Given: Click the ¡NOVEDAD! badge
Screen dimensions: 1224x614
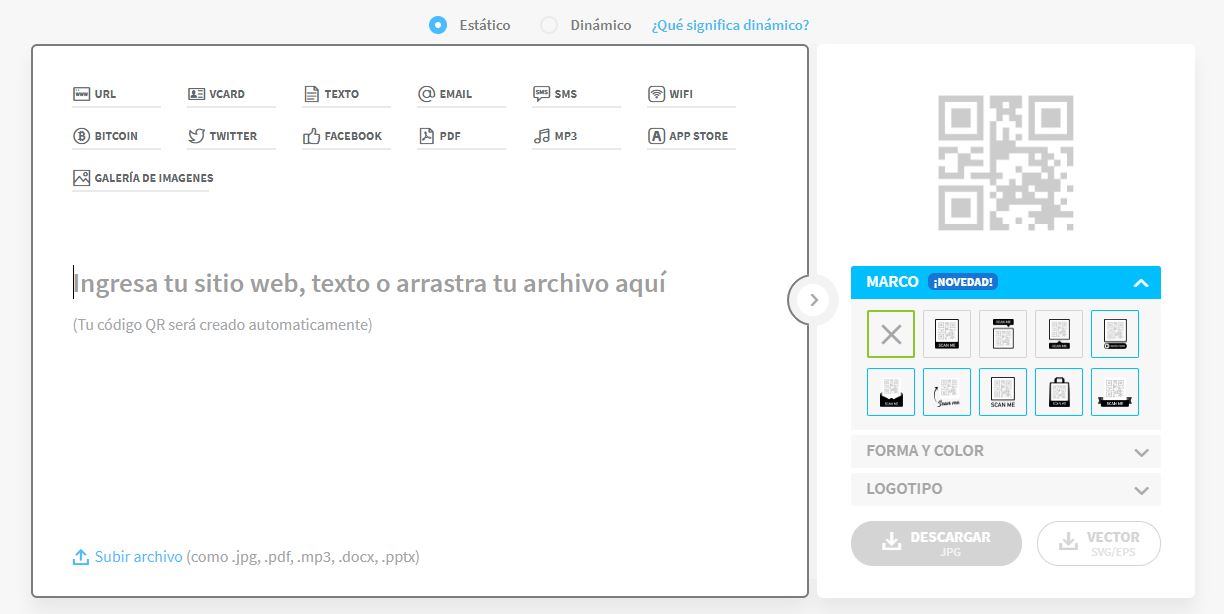Looking at the screenshot, I should click(x=963, y=282).
